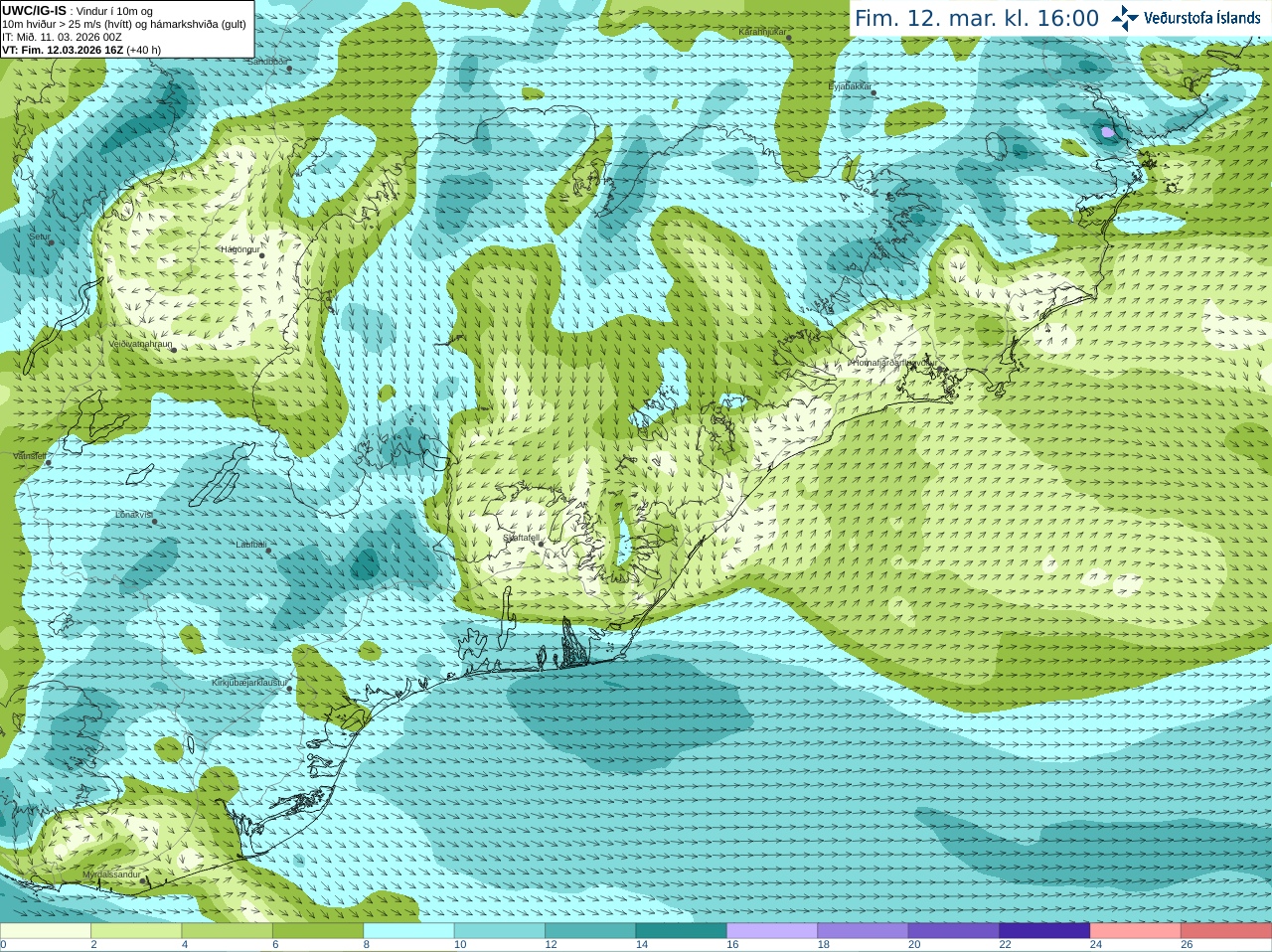Click the Vatnsfell station dot
The width and height of the screenshot is (1272, 952).
coord(48,462)
